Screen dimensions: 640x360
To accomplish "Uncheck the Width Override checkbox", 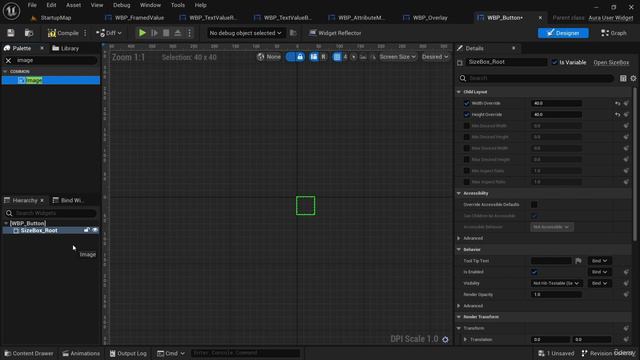I will [467, 104].
